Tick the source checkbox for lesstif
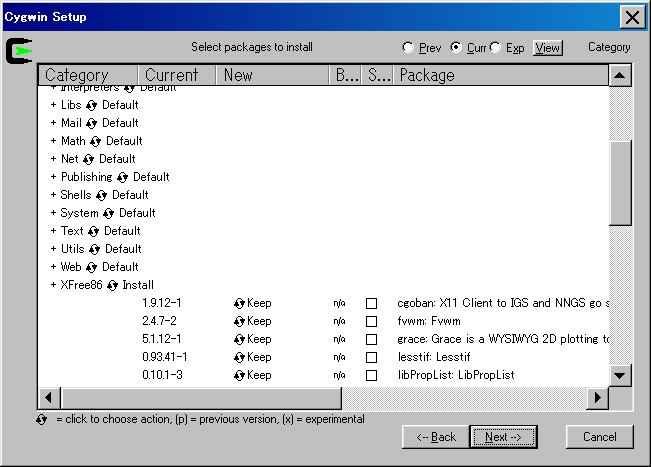651x467 pixels. point(371,357)
